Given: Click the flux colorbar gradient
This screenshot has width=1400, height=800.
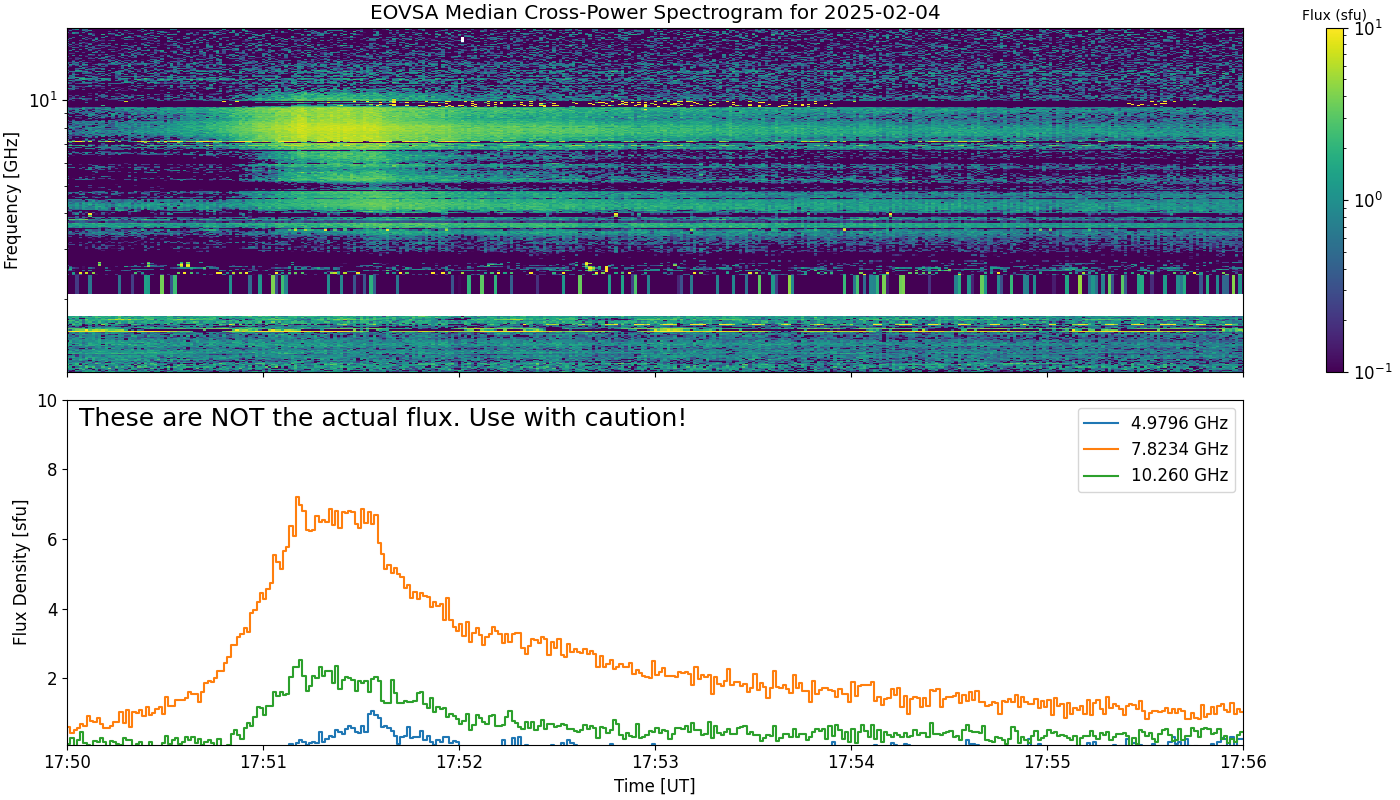Looking at the screenshot, I should [1335, 200].
